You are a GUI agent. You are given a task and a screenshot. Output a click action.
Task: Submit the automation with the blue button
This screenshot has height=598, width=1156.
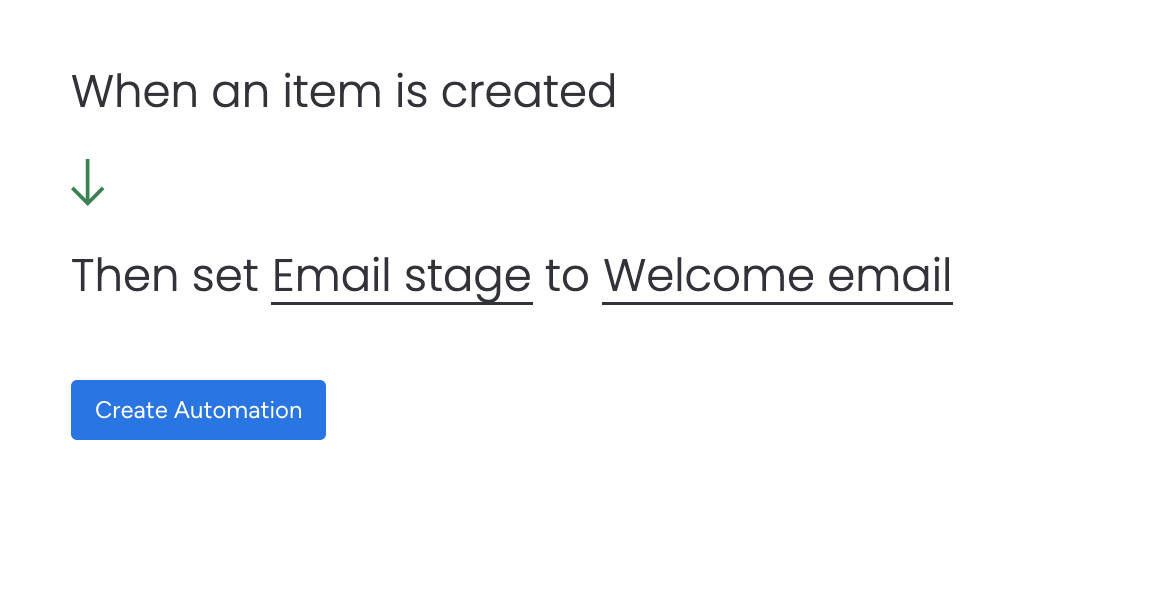coord(198,410)
